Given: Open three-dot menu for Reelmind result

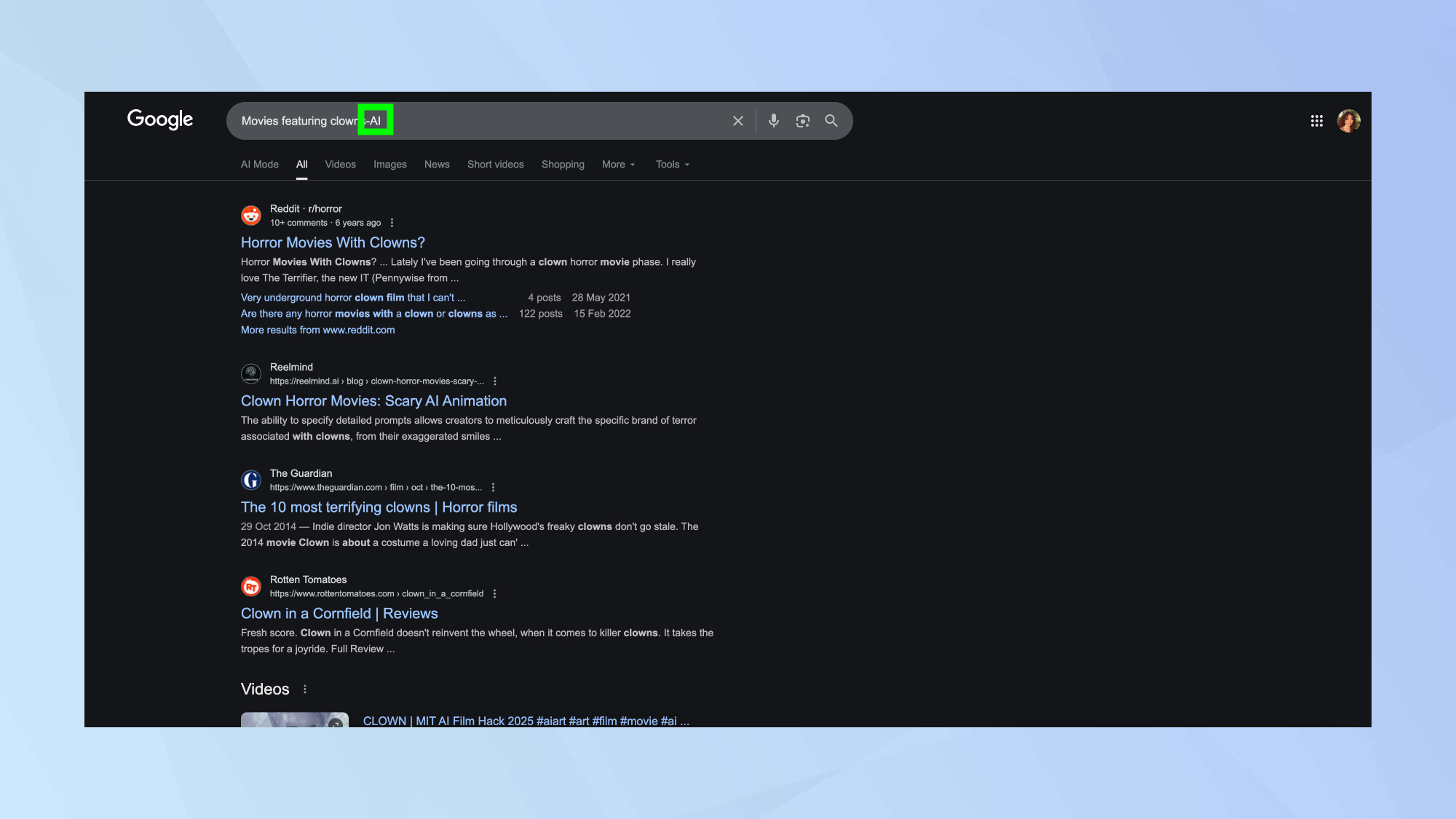Looking at the screenshot, I should pyautogui.click(x=495, y=381).
